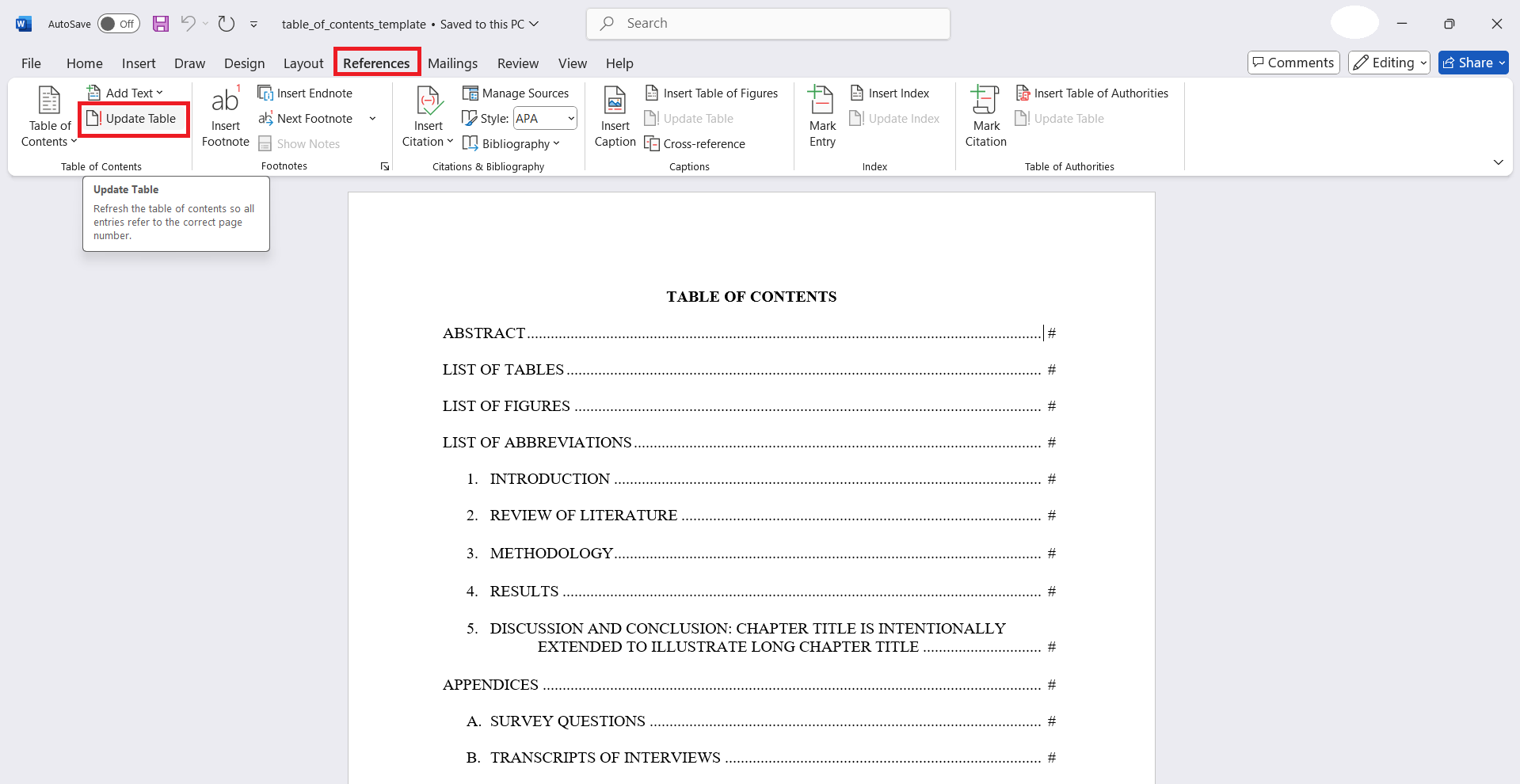Click Insert Index
This screenshot has height=784, width=1520.
[890, 93]
